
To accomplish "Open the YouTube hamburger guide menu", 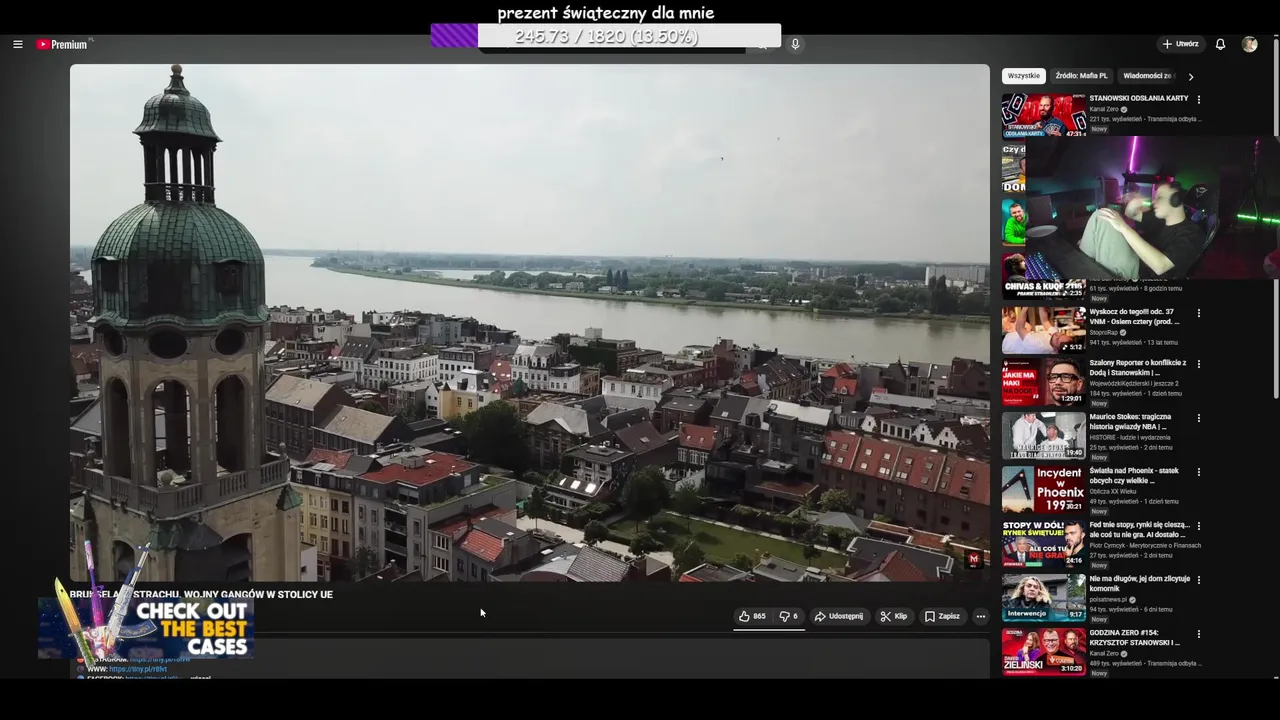I will (17, 44).
